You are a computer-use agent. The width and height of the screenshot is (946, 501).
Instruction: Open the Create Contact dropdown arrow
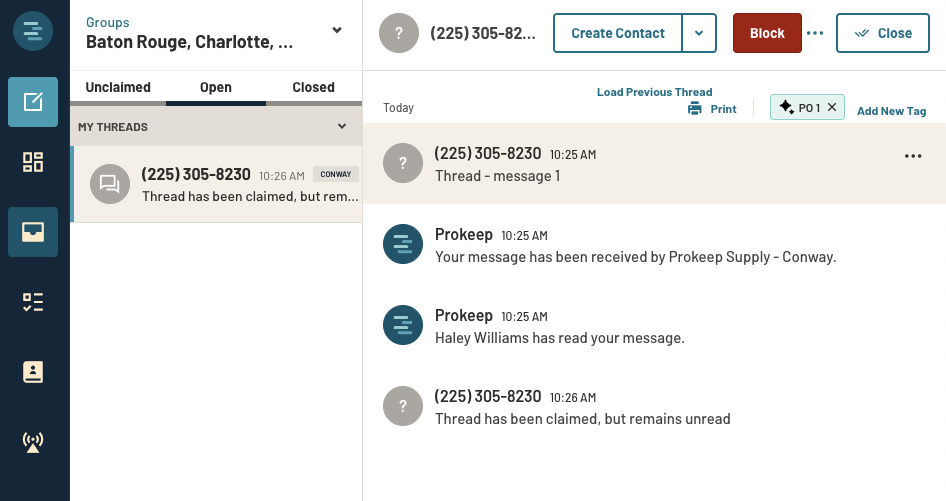tap(699, 33)
